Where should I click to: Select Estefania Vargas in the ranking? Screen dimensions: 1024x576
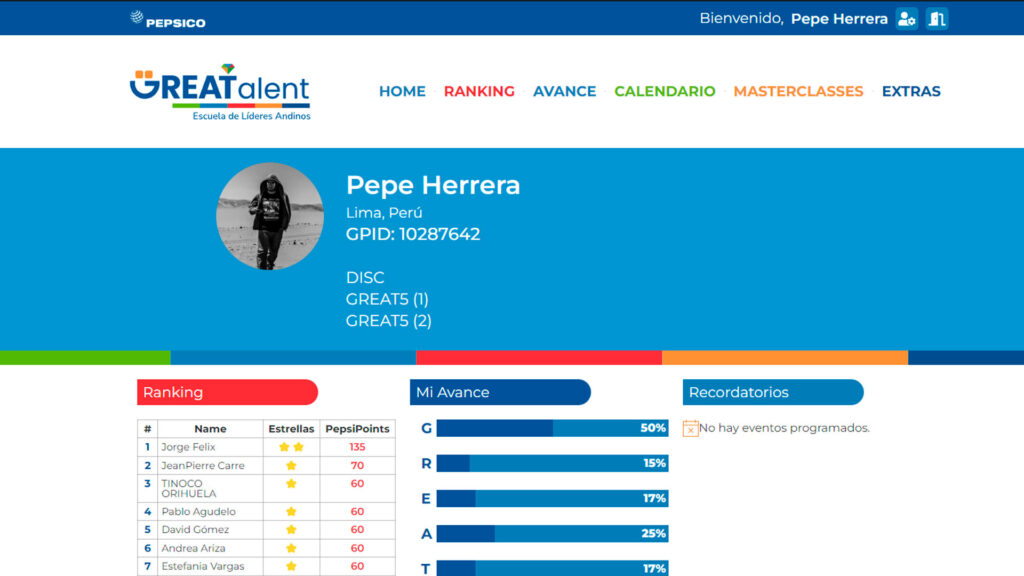tap(203, 566)
